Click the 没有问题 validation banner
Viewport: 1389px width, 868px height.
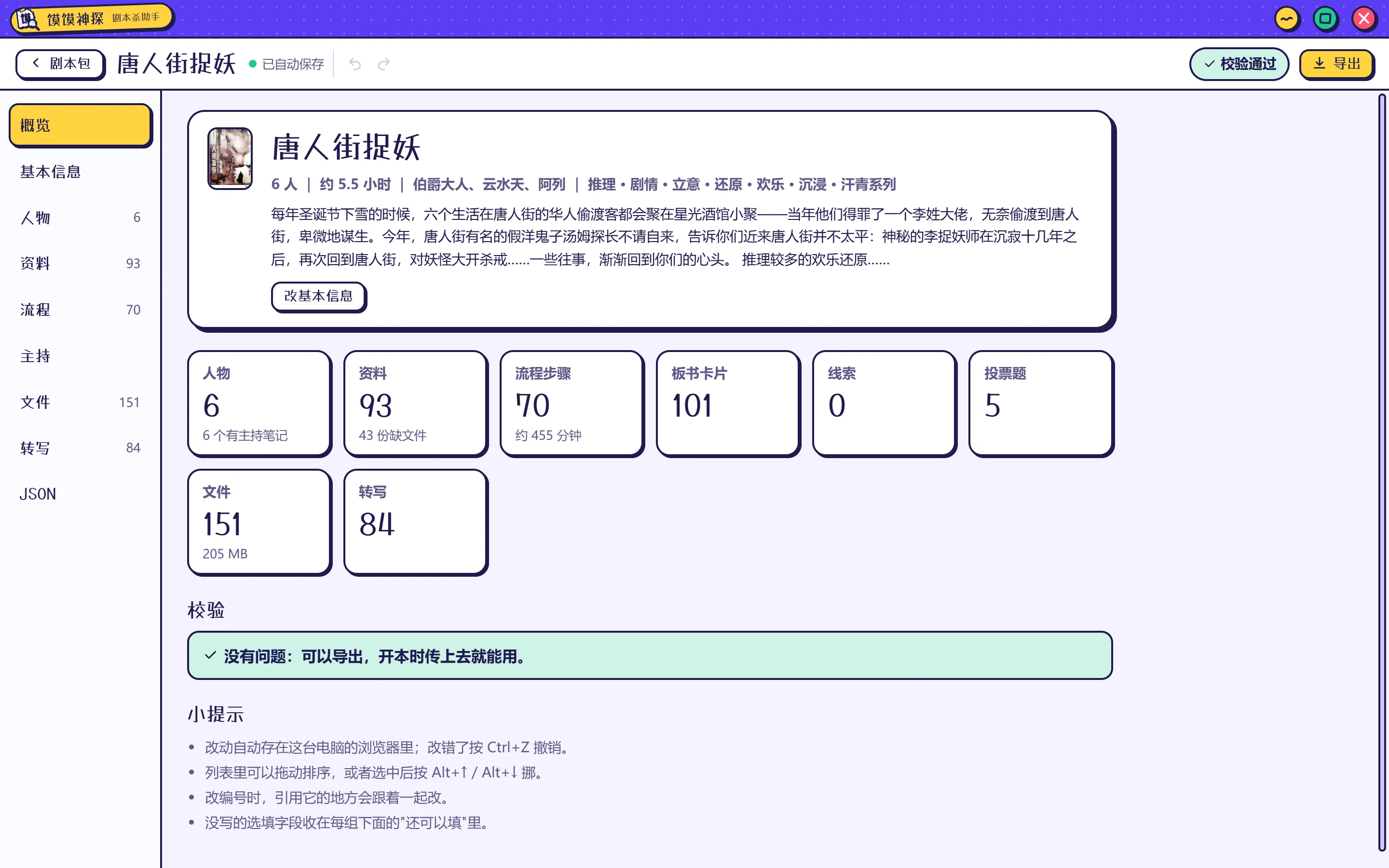(x=650, y=656)
